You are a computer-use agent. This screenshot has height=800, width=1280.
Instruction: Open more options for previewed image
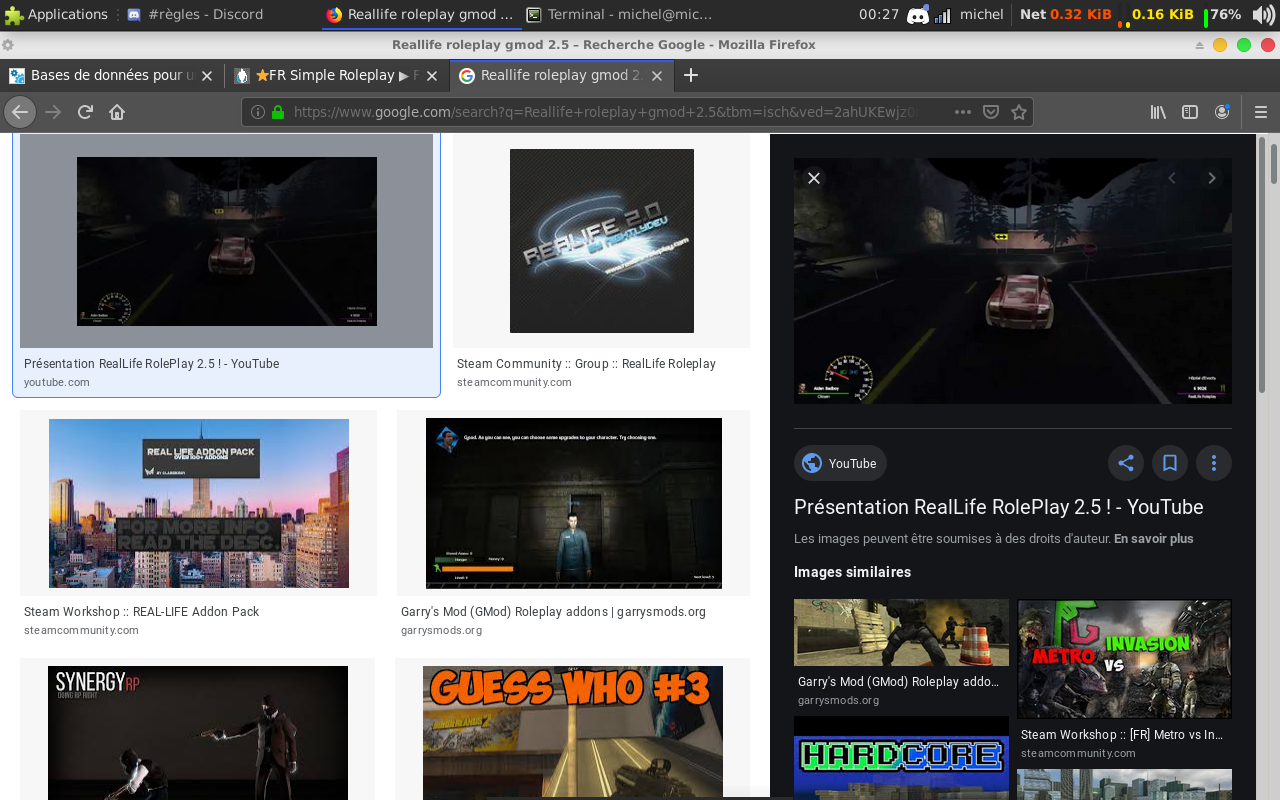tap(1214, 463)
